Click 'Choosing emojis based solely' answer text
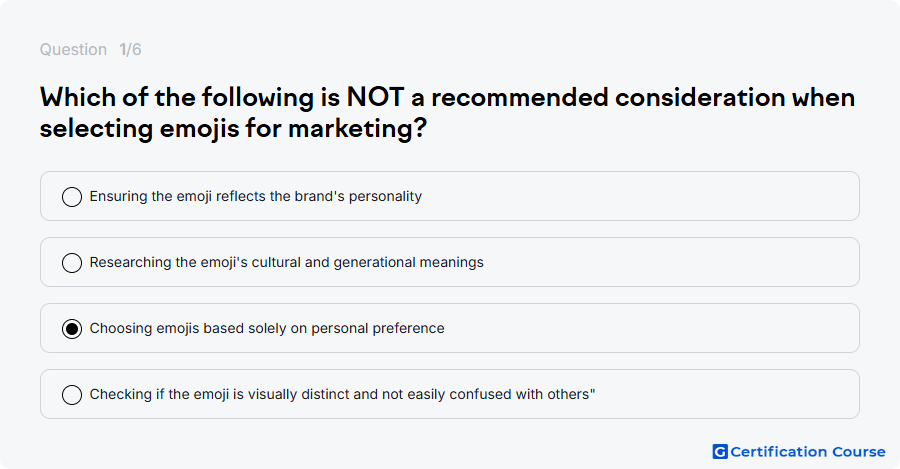900x469 pixels. click(x=267, y=328)
